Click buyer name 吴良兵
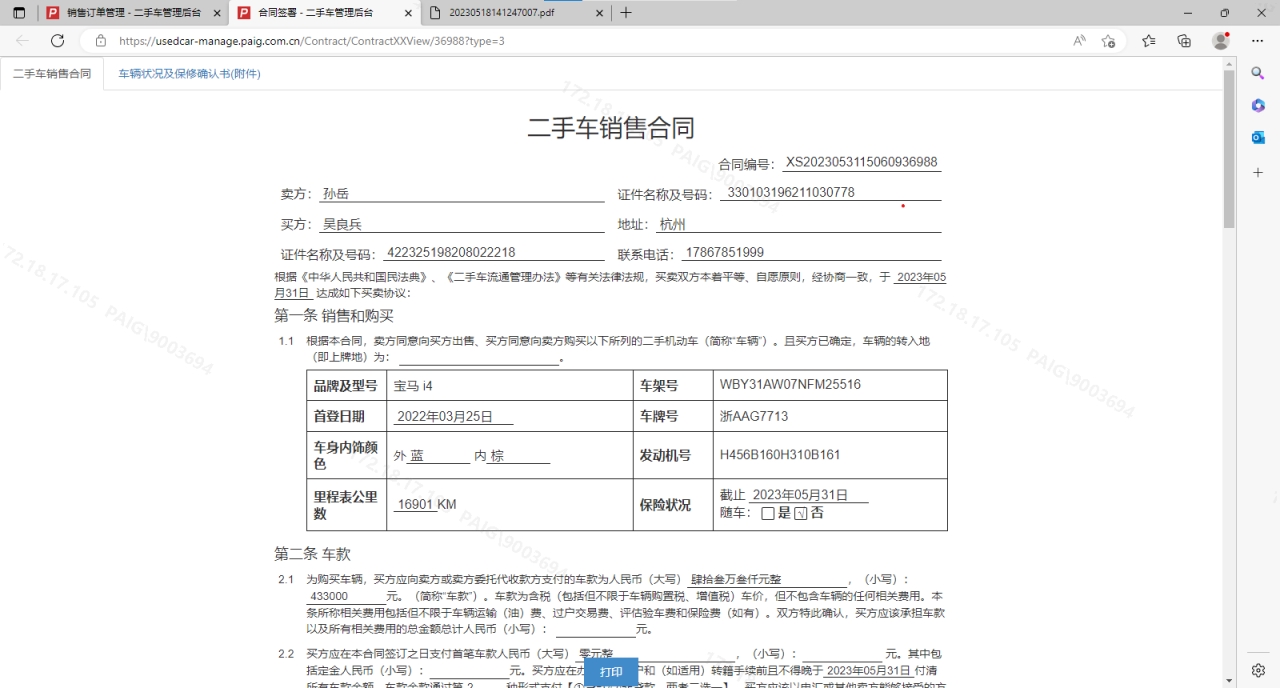The image size is (1280, 688). pyautogui.click(x=342, y=225)
